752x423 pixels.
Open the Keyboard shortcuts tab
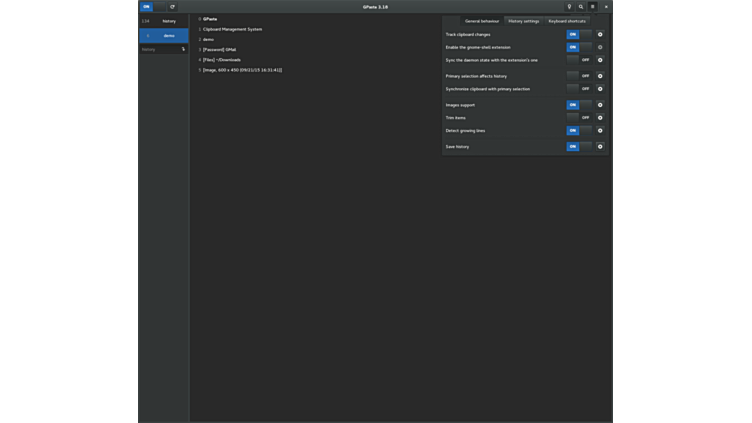(x=567, y=21)
